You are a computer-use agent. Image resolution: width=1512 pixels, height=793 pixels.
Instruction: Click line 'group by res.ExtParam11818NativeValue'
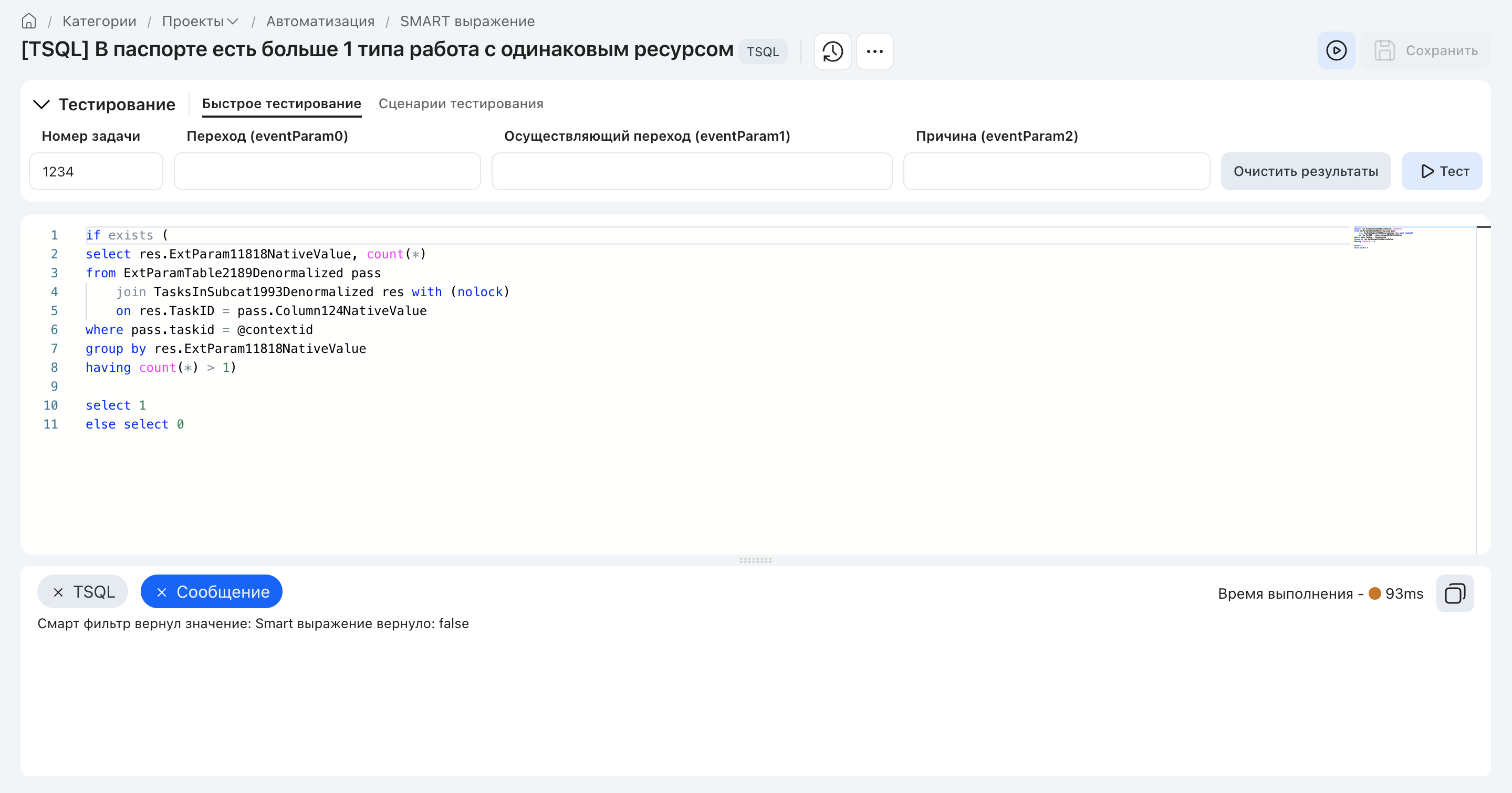click(x=226, y=349)
